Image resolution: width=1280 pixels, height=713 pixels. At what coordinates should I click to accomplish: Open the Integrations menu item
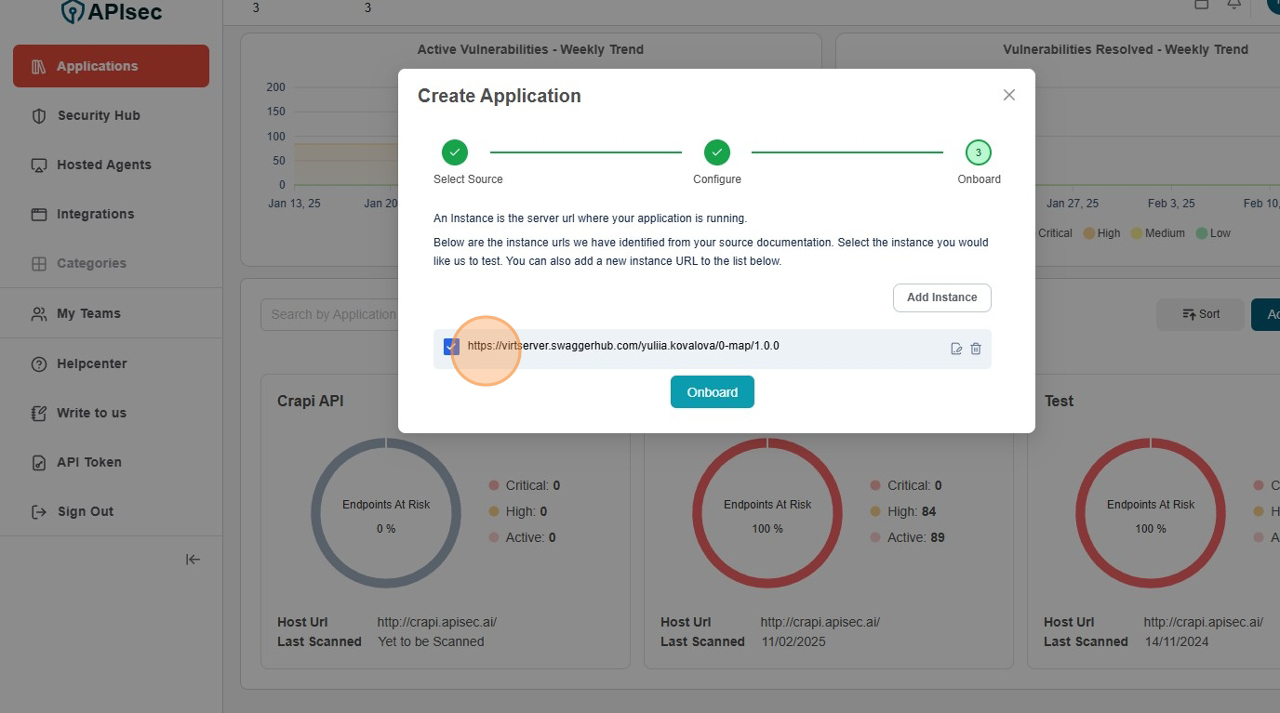pos(95,214)
